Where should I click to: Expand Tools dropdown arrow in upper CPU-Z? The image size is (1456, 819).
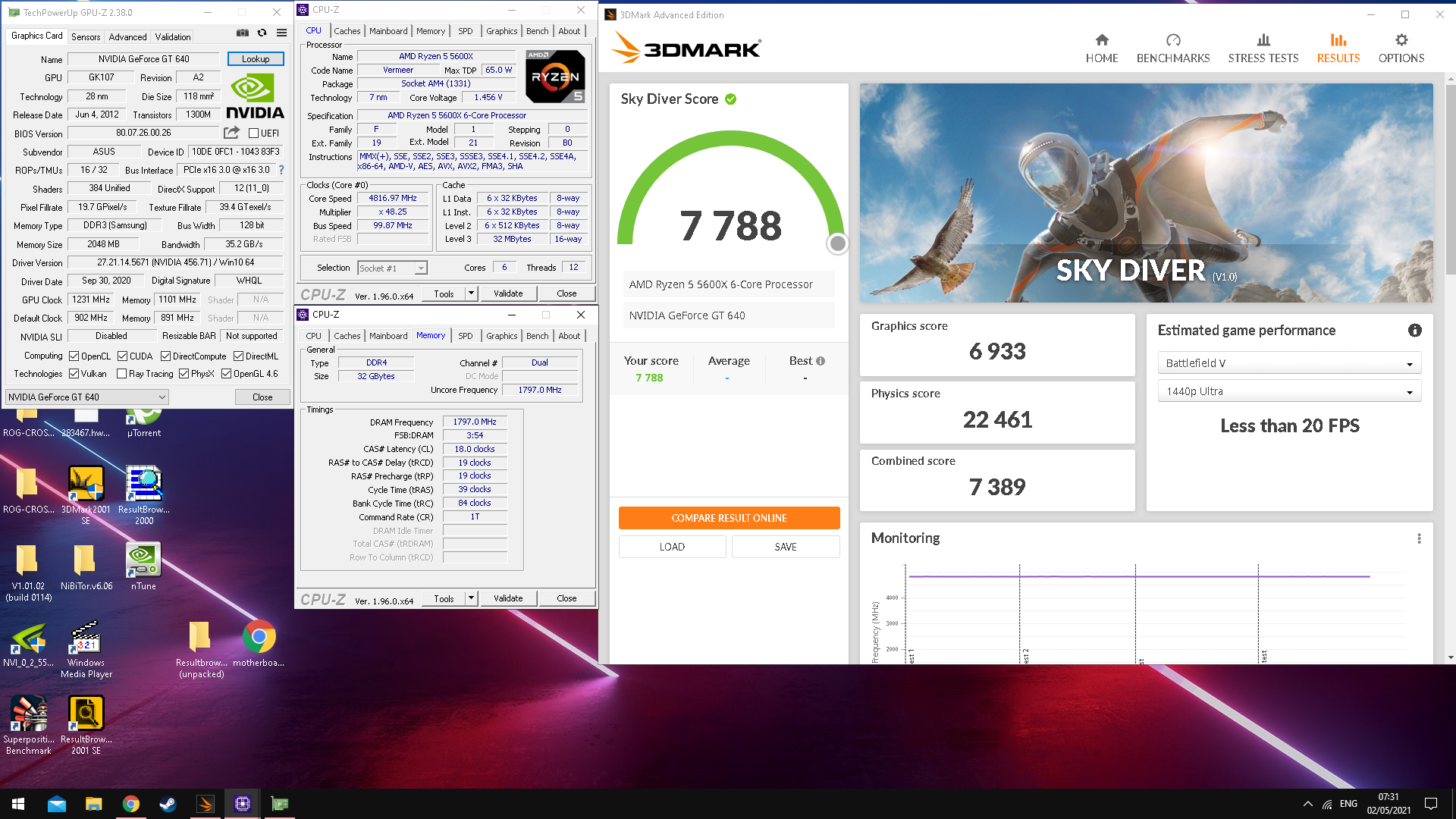471,293
